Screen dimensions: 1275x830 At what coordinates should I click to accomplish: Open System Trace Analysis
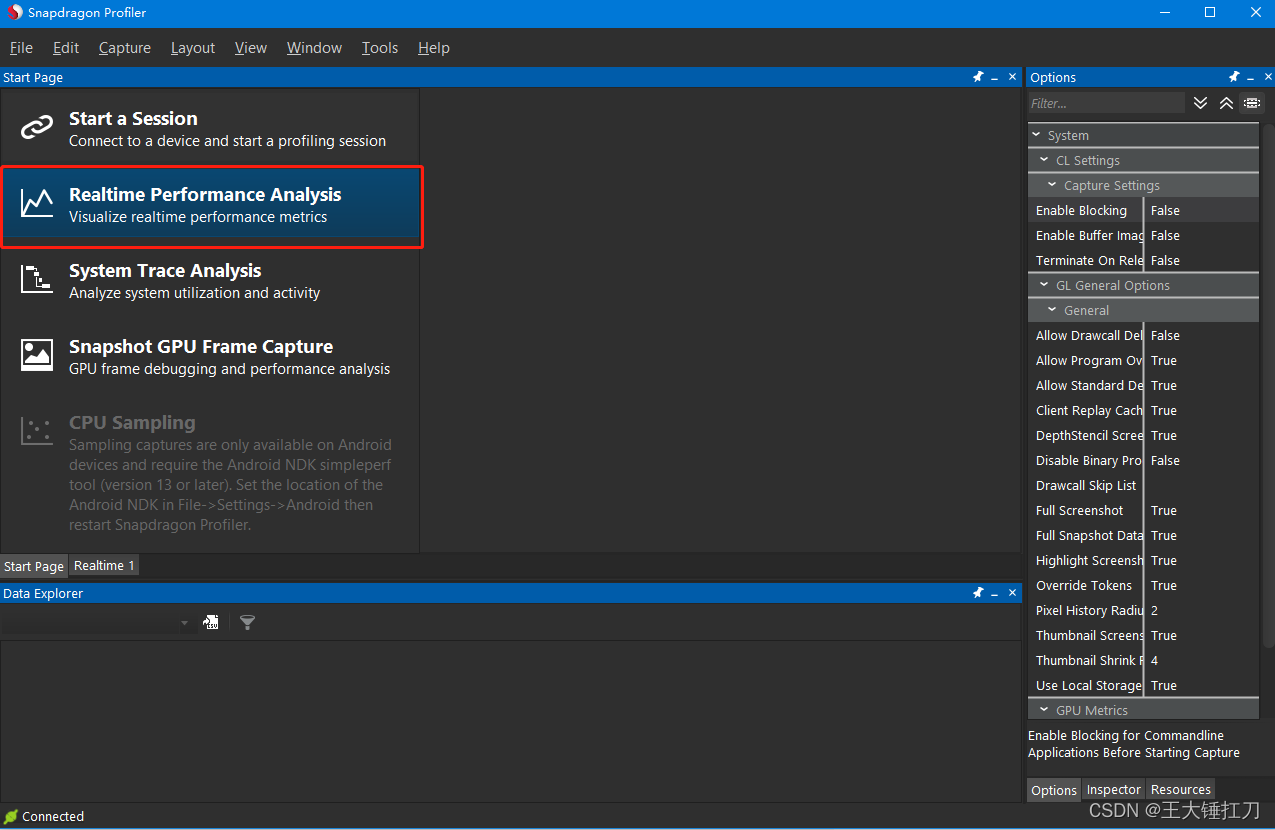tap(210, 281)
